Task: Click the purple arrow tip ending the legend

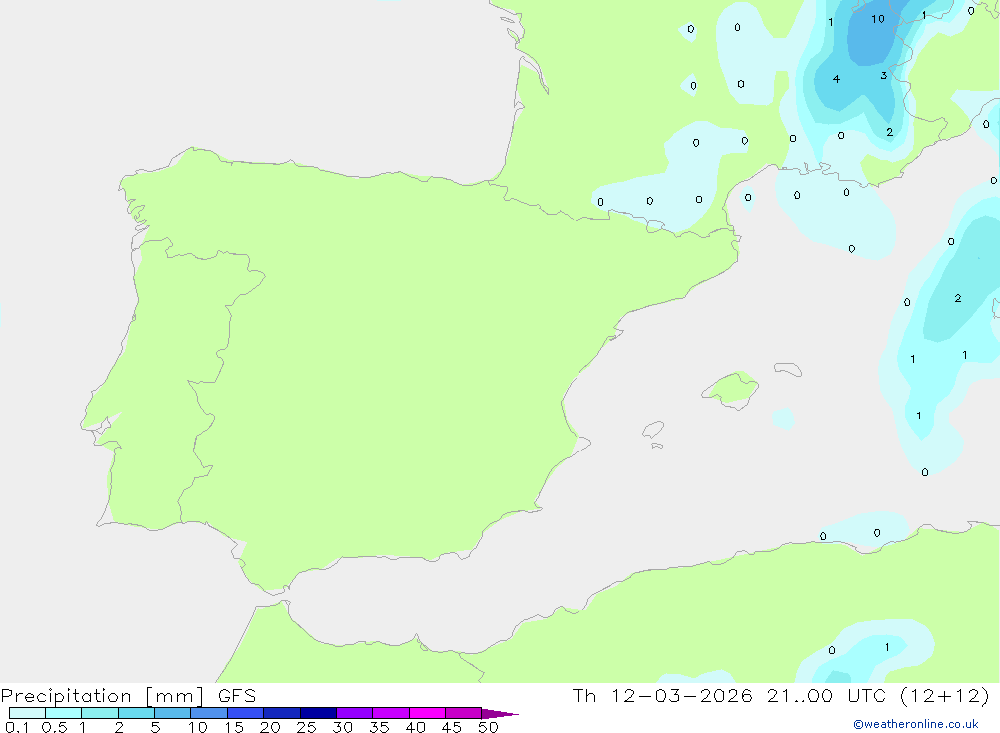Action: pyautogui.click(x=500, y=713)
